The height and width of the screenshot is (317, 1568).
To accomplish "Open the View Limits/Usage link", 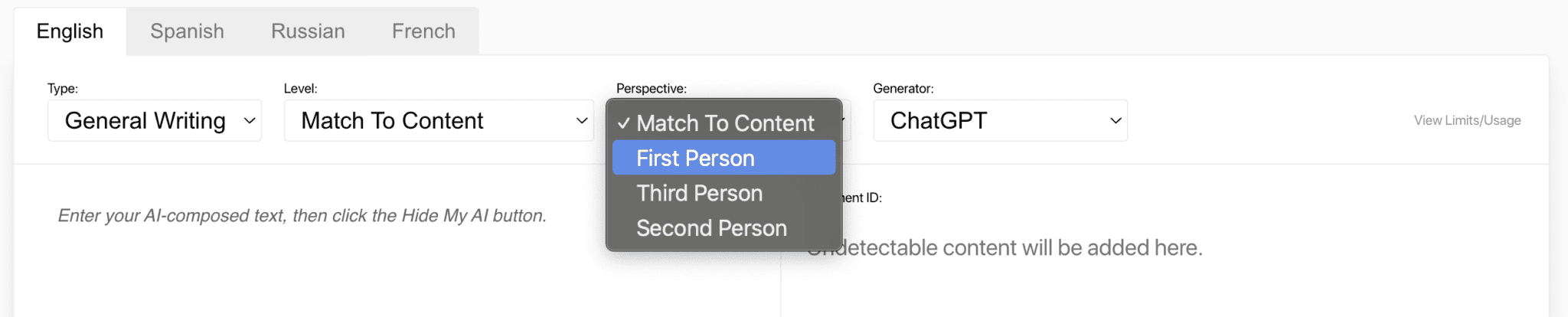I will [x=1467, y=120].
